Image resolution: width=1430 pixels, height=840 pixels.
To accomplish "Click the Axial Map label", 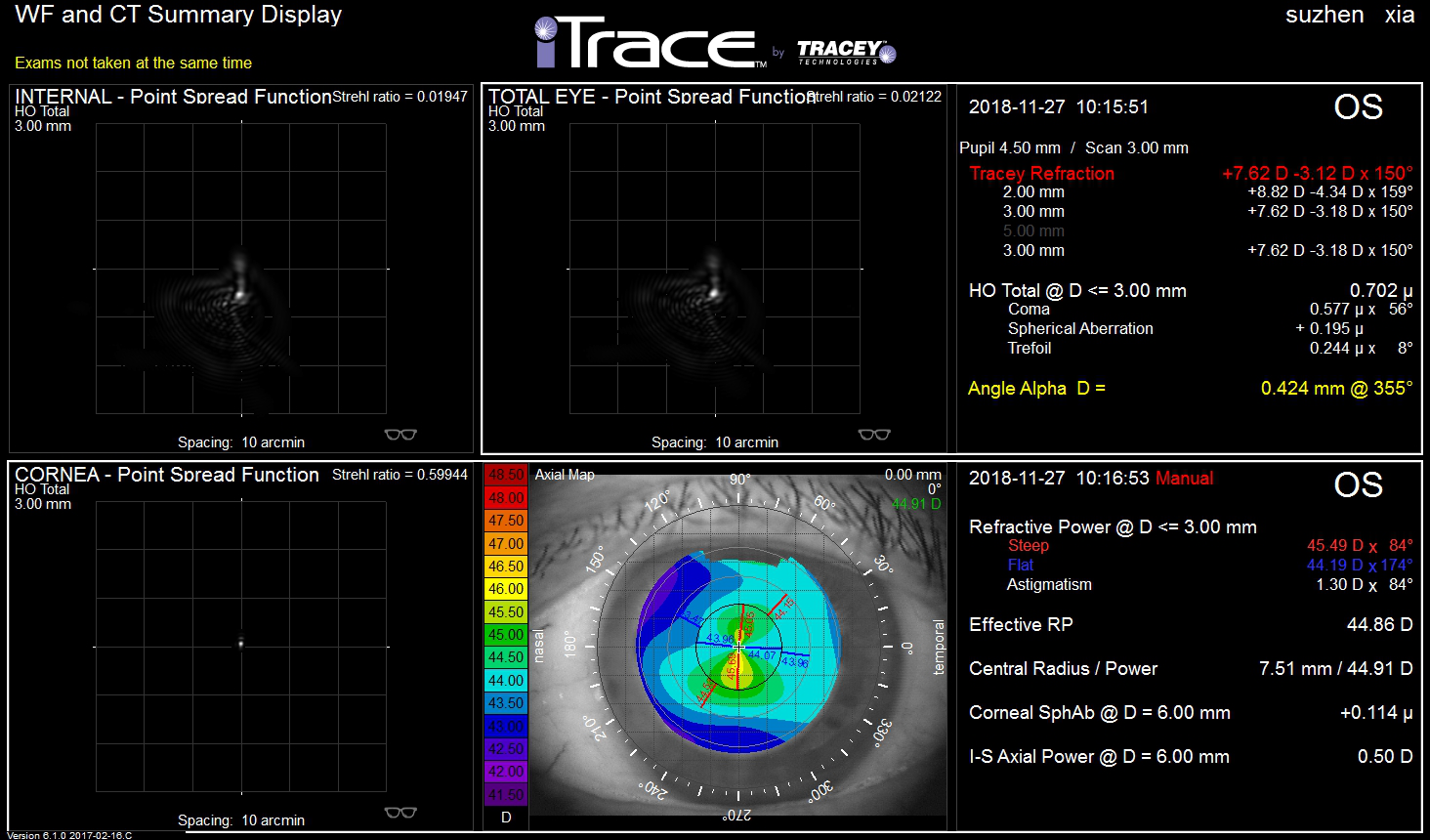I will pos(565,475).
